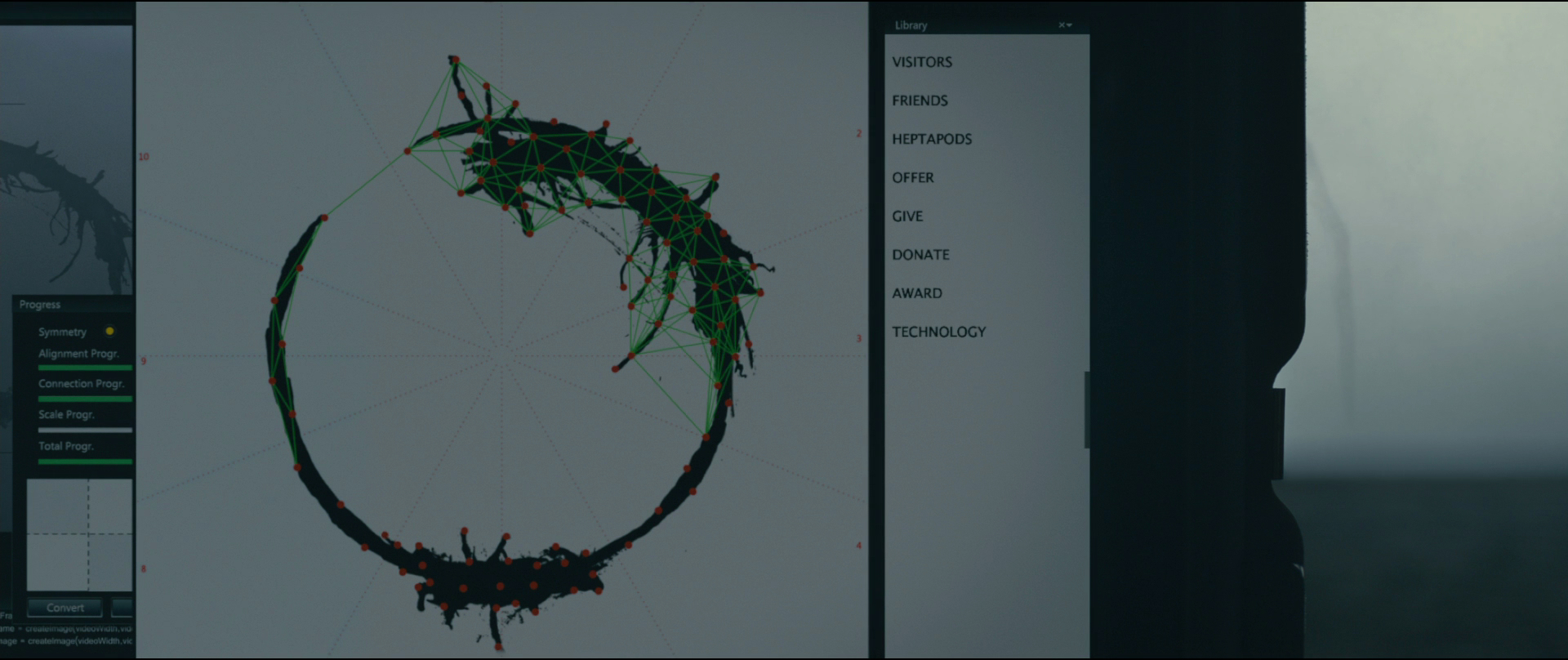Click sector number 4 on the canvas

tap(858, 546)
